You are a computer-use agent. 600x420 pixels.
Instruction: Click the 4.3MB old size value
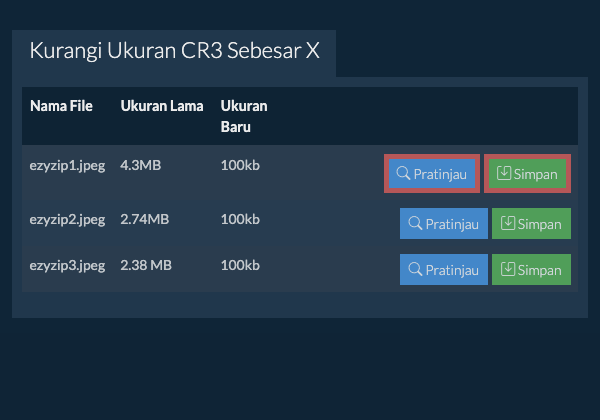coord(140,165)
